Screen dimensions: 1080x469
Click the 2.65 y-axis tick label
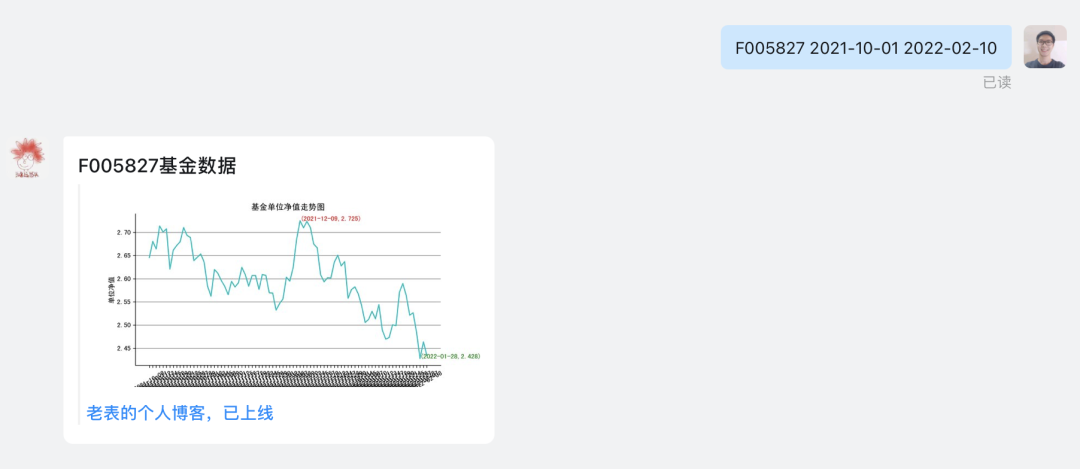[x=124, y=256]
